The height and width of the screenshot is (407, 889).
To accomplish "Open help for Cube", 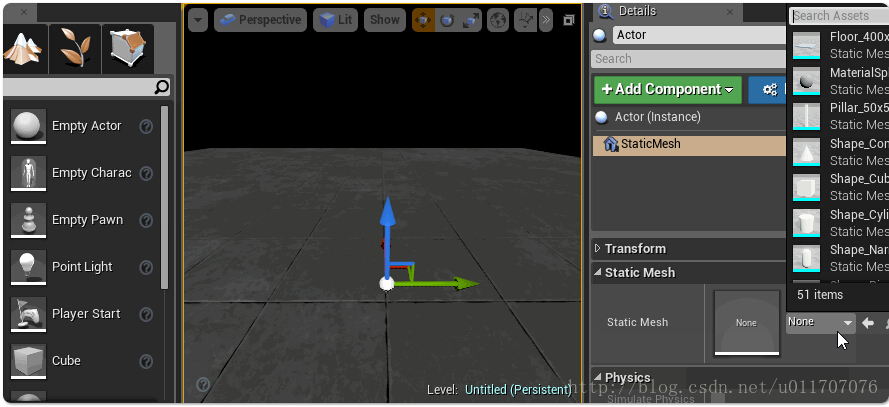I will (x=146, y=361).
